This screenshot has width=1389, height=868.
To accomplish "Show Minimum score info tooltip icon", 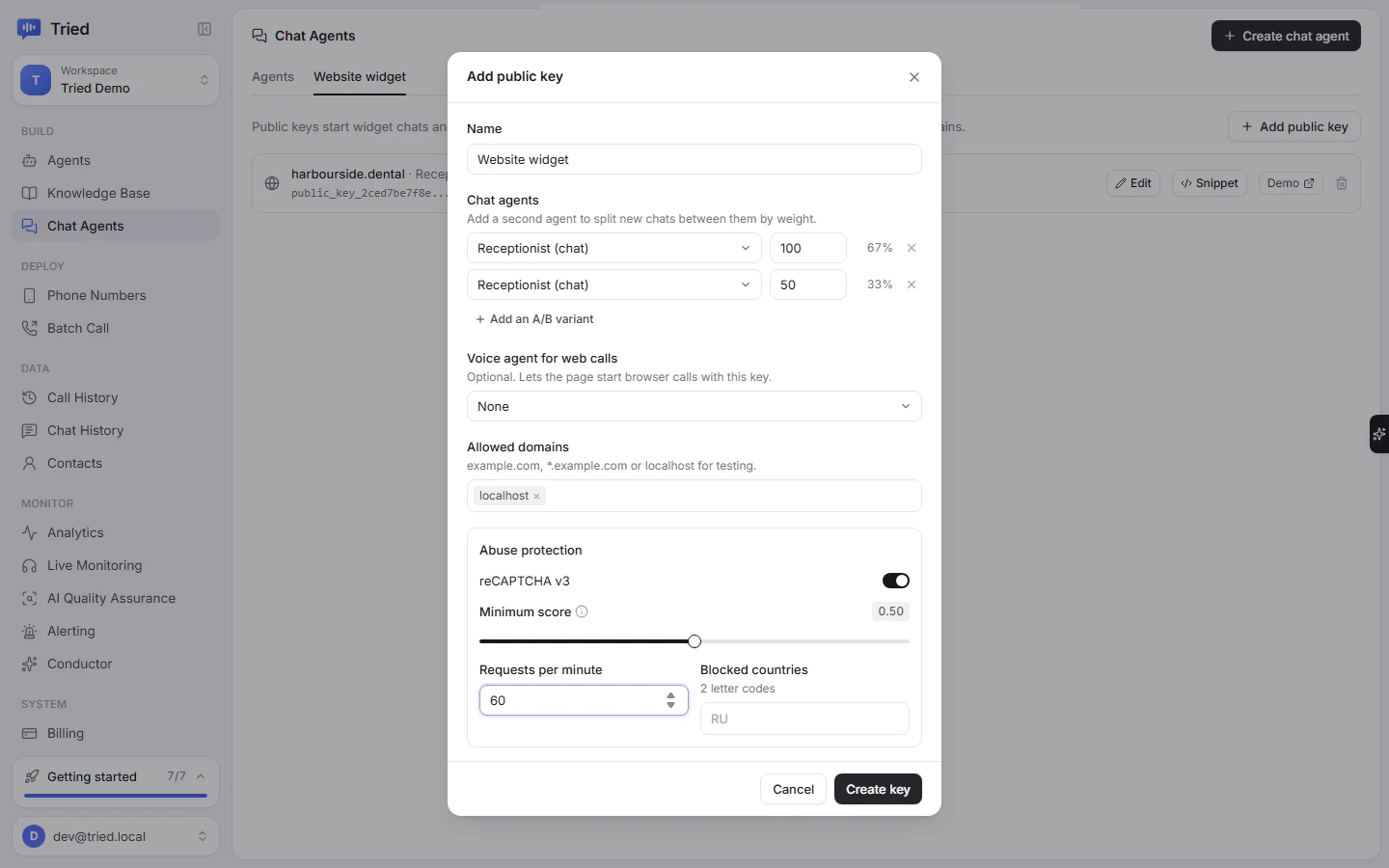I will click(x=582, y=611).
